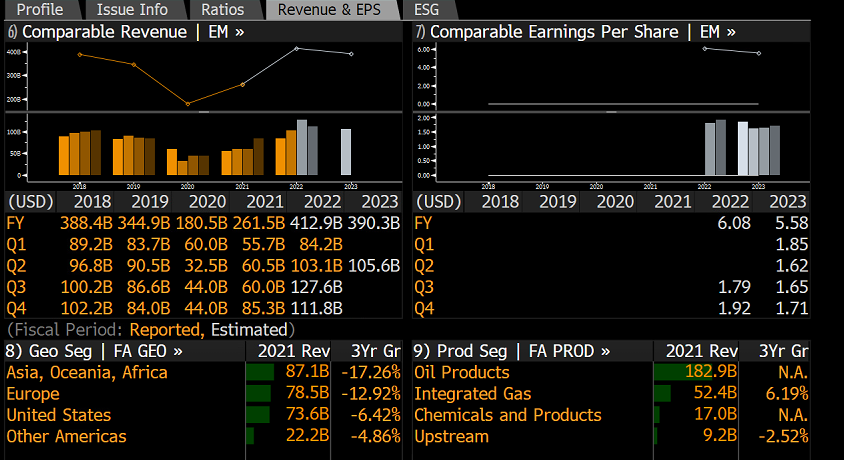Click Q4 2022 EPS 1.92
This screenshot has width=844, height=460.
click(734, 308)
